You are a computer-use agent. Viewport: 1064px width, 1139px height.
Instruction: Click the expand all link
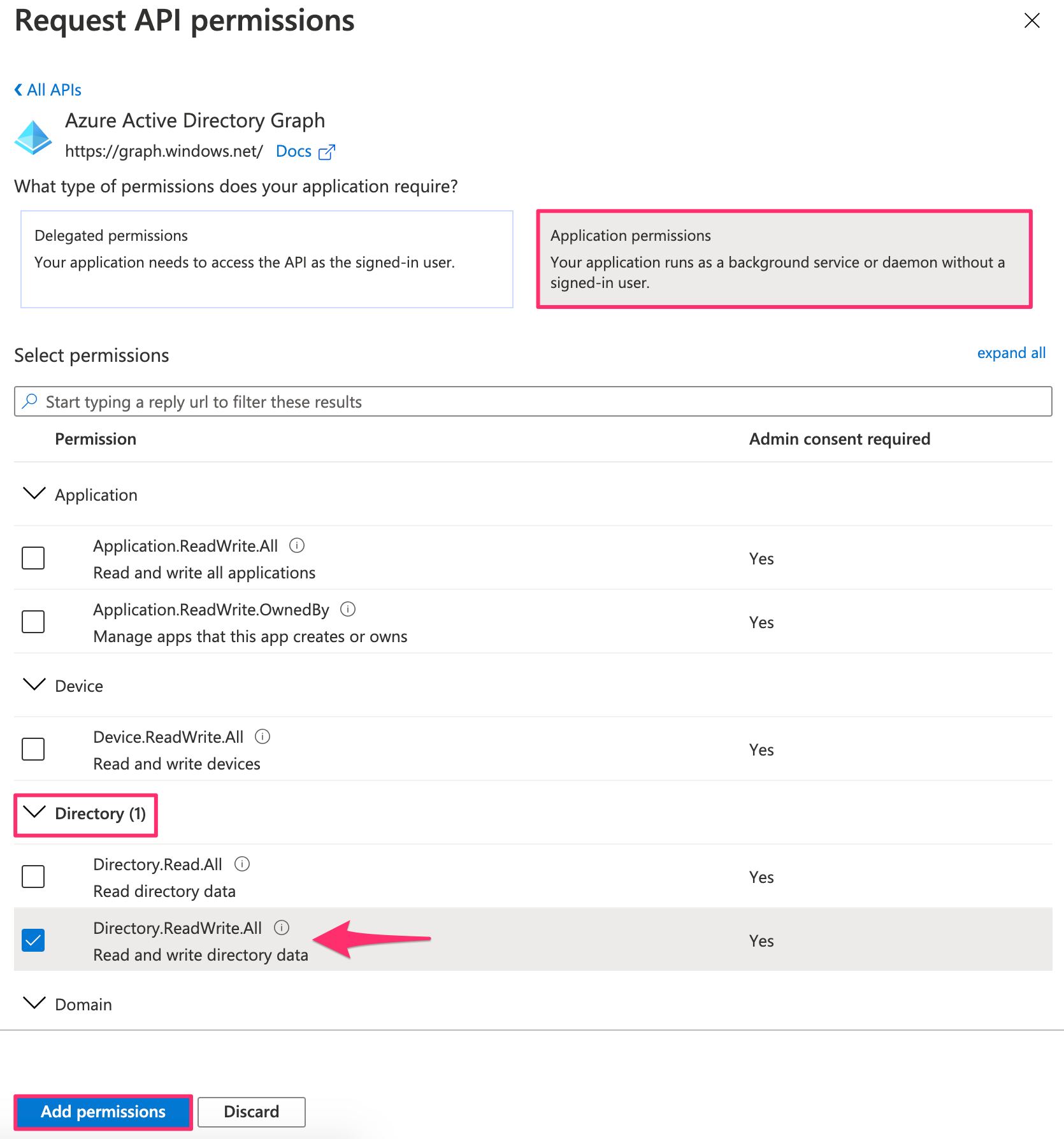[1011, 353]
